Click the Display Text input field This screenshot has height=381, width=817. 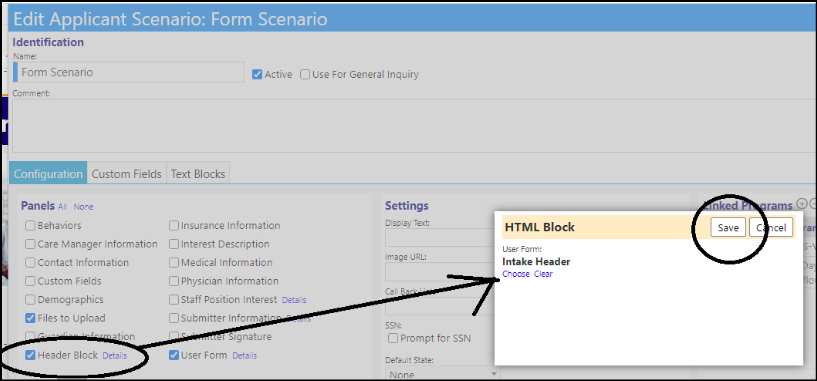[440, 237]
